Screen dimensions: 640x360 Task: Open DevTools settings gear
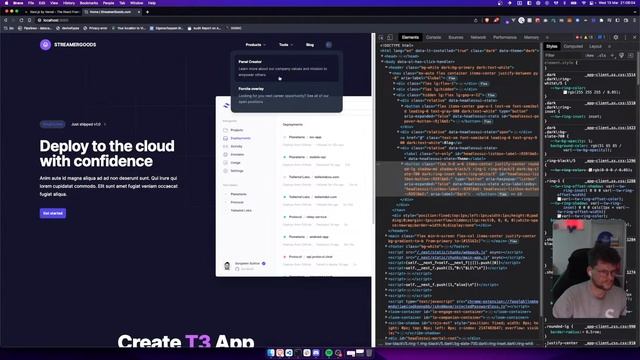[616, 38]
